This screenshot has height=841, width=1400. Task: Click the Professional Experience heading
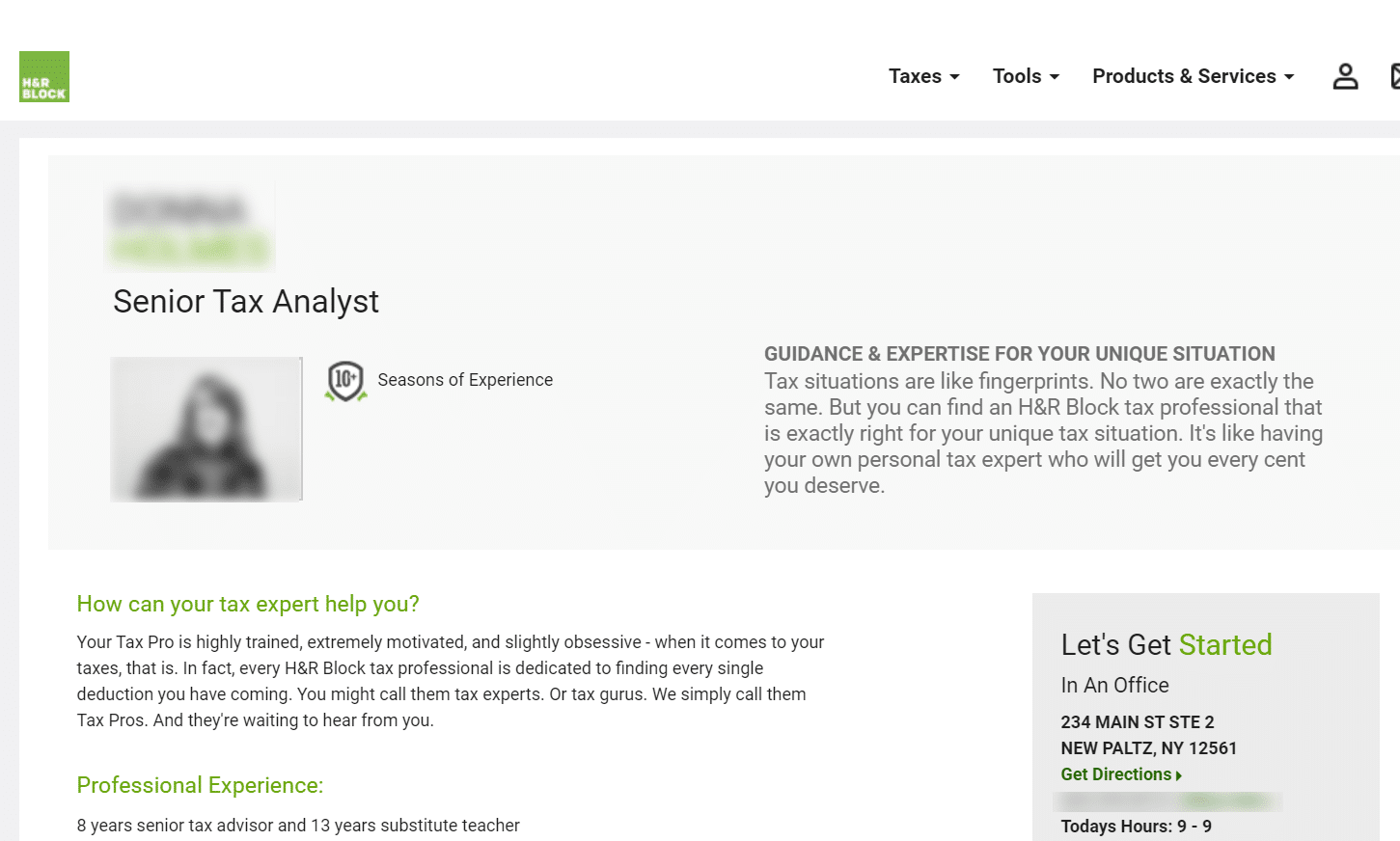pyautogui.click(x=200, y=785)
